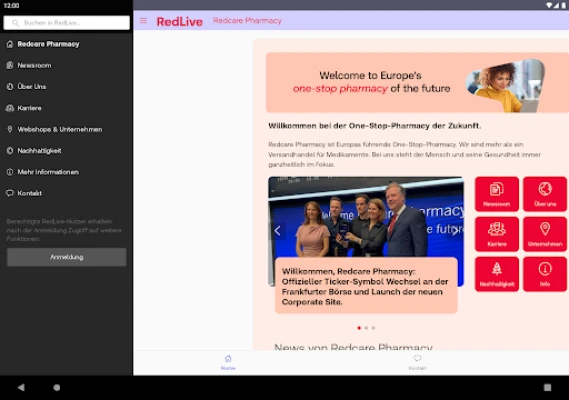
Task: Open the hamburger menu icon
Action: [x=143, y=21]
